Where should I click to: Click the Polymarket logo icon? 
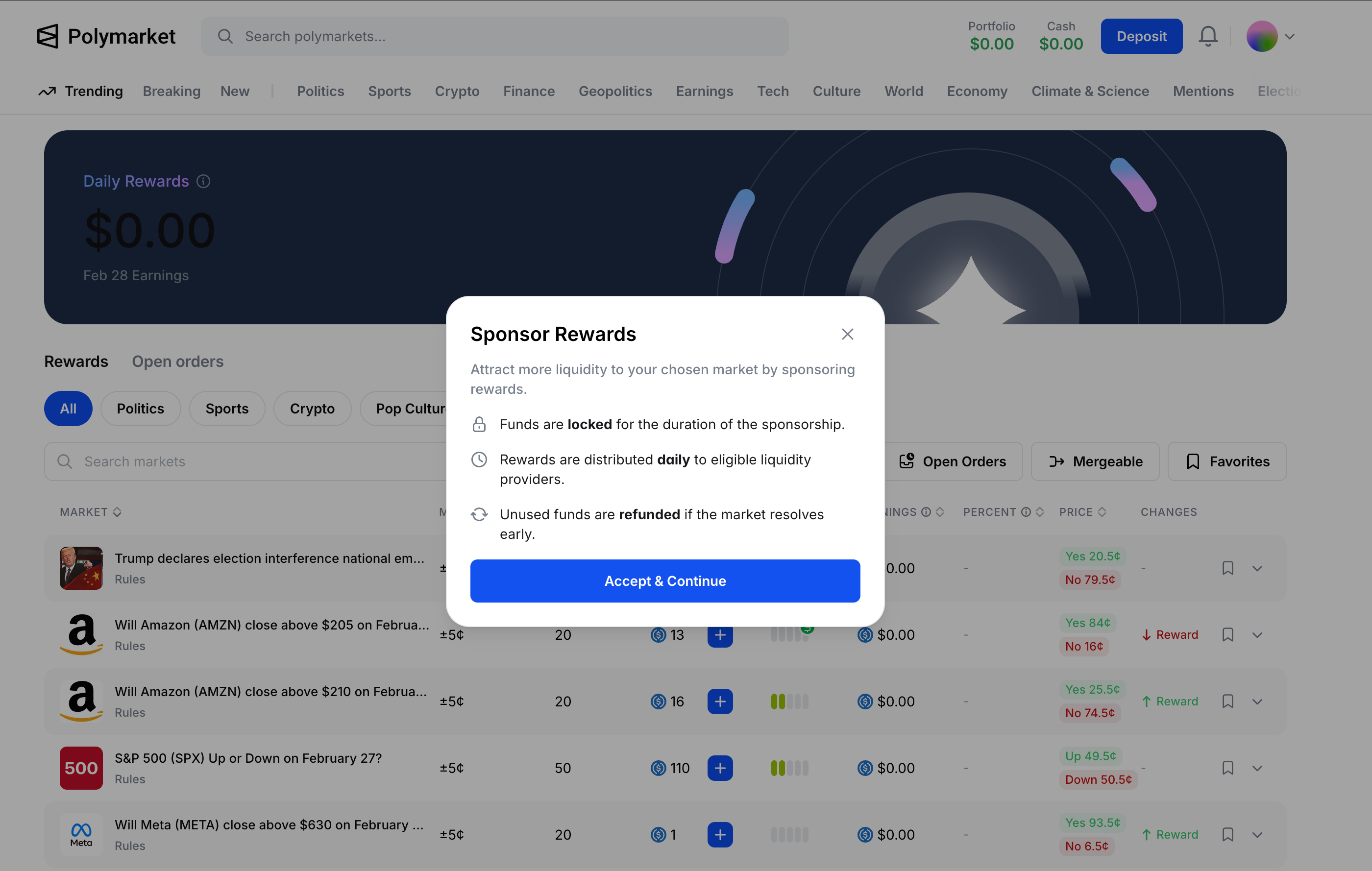[x=48, y=36]
